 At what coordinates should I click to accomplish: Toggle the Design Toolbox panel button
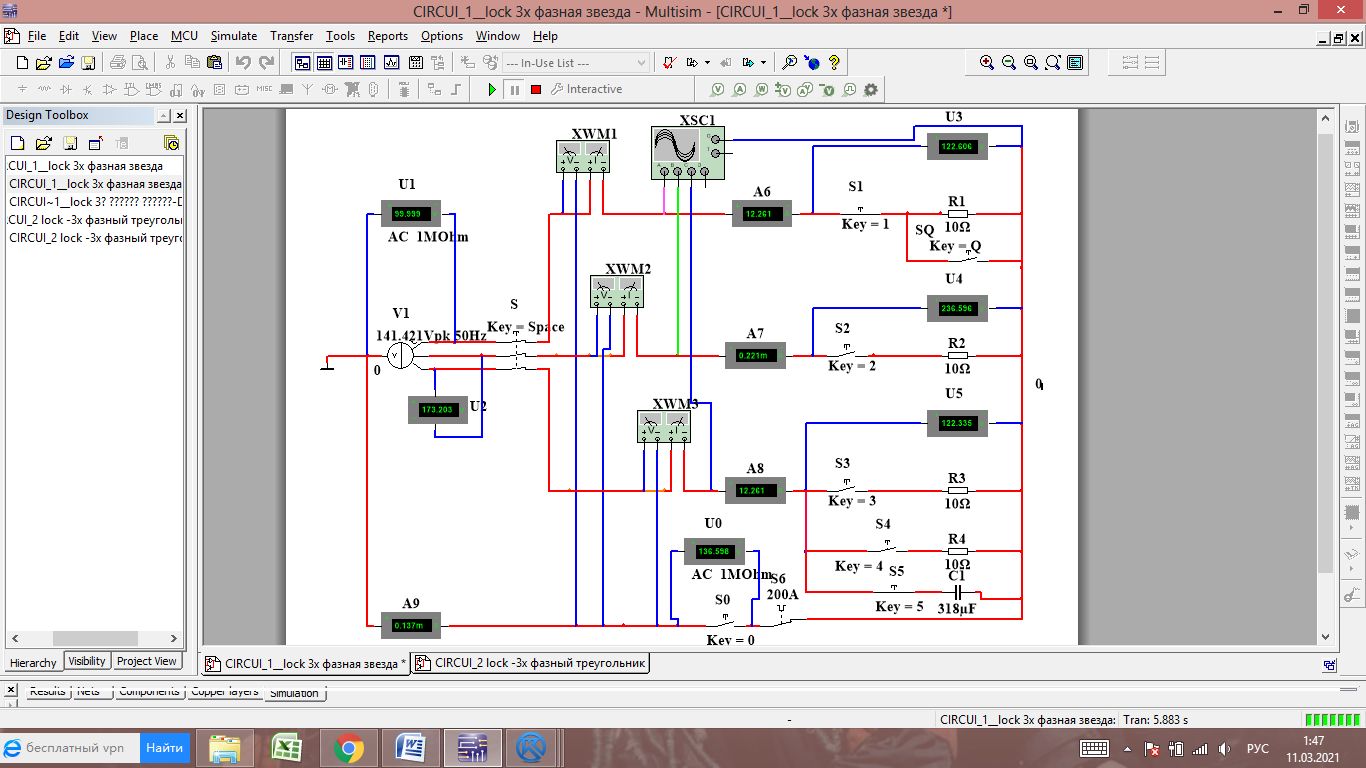(x=301, y=63)
